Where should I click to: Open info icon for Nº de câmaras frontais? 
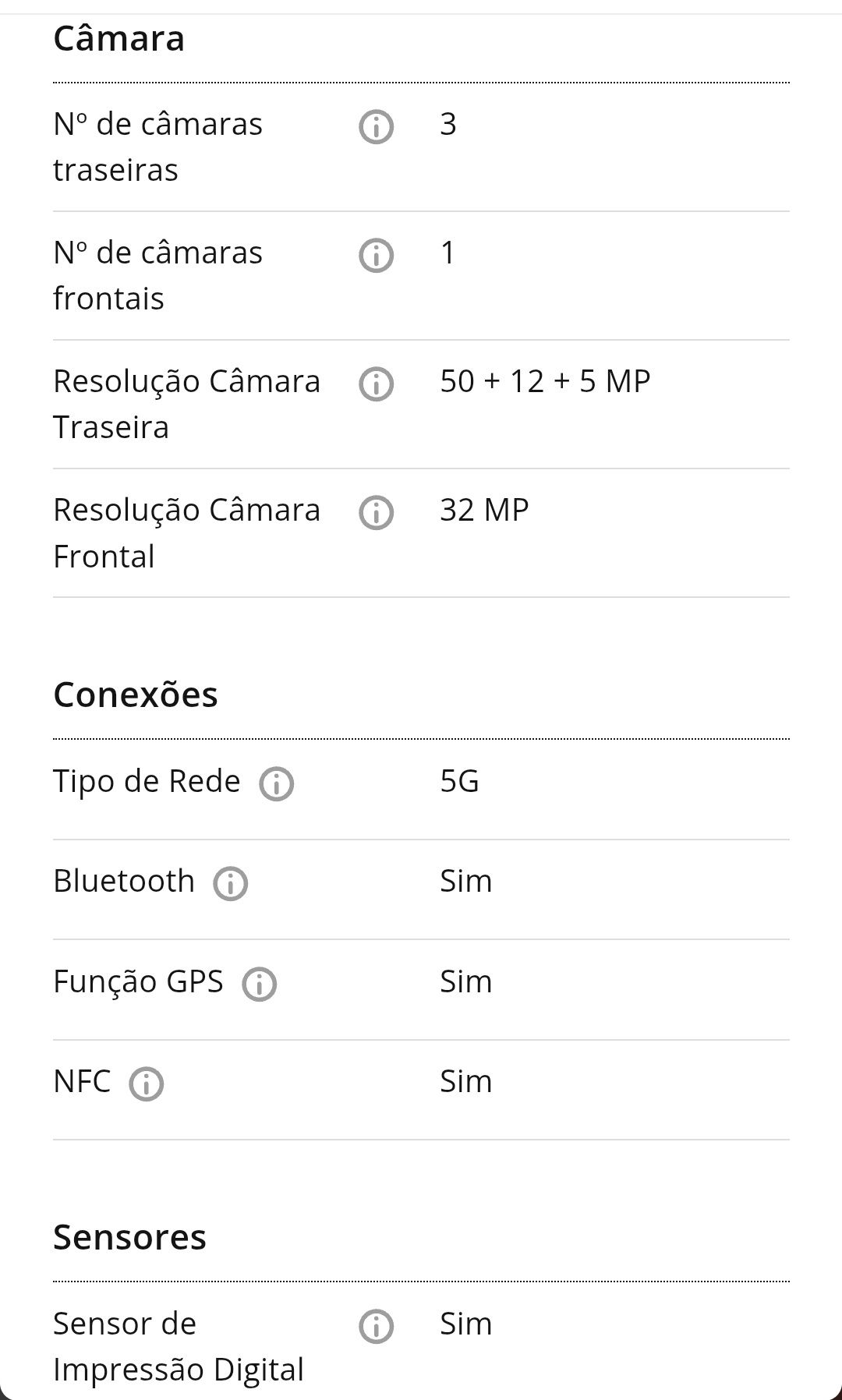[x=376, y=255]
